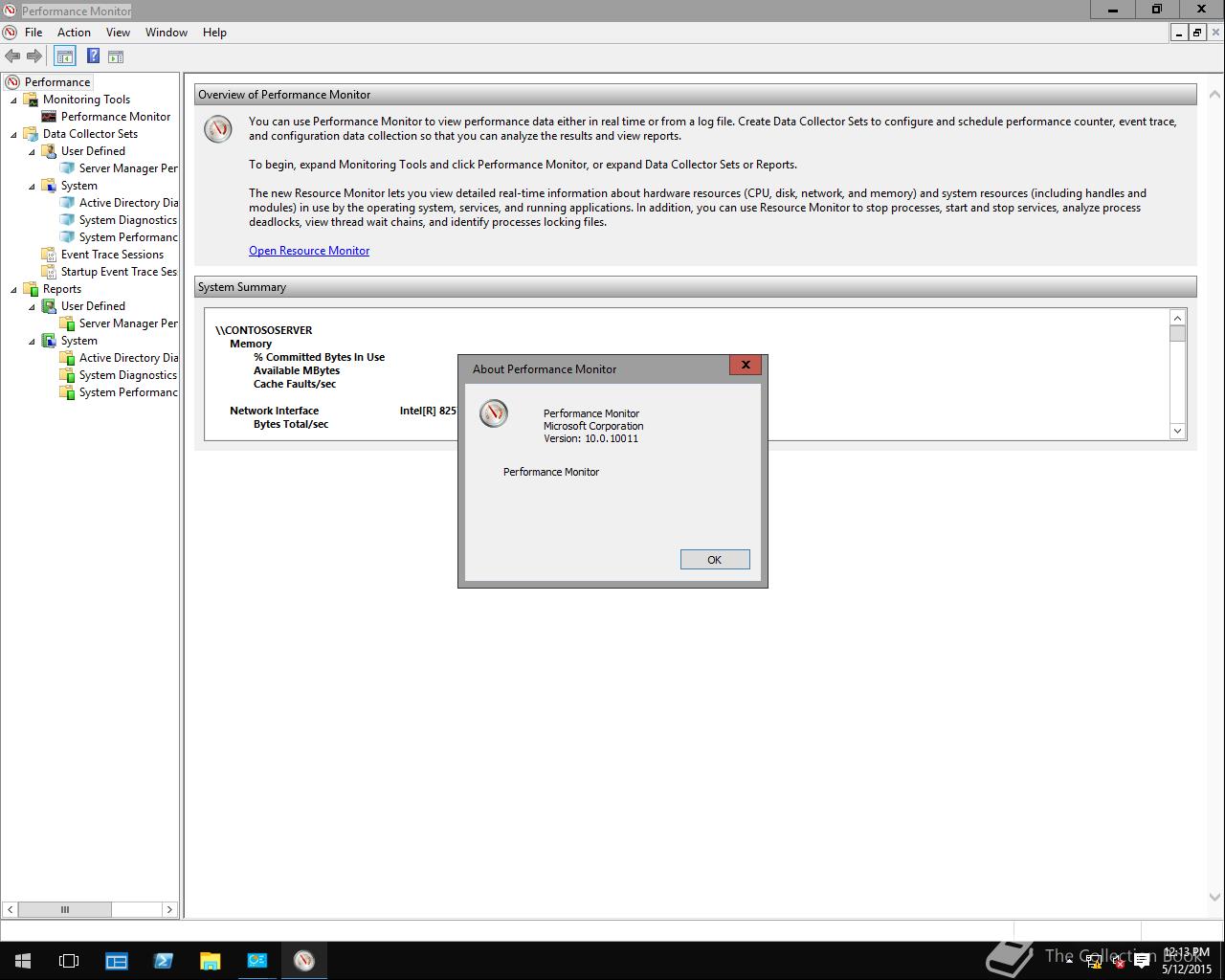The image size is (1225, 980).
Task: Click OK in the About Performance Monitor dialog
Action: tap(715, 560)
